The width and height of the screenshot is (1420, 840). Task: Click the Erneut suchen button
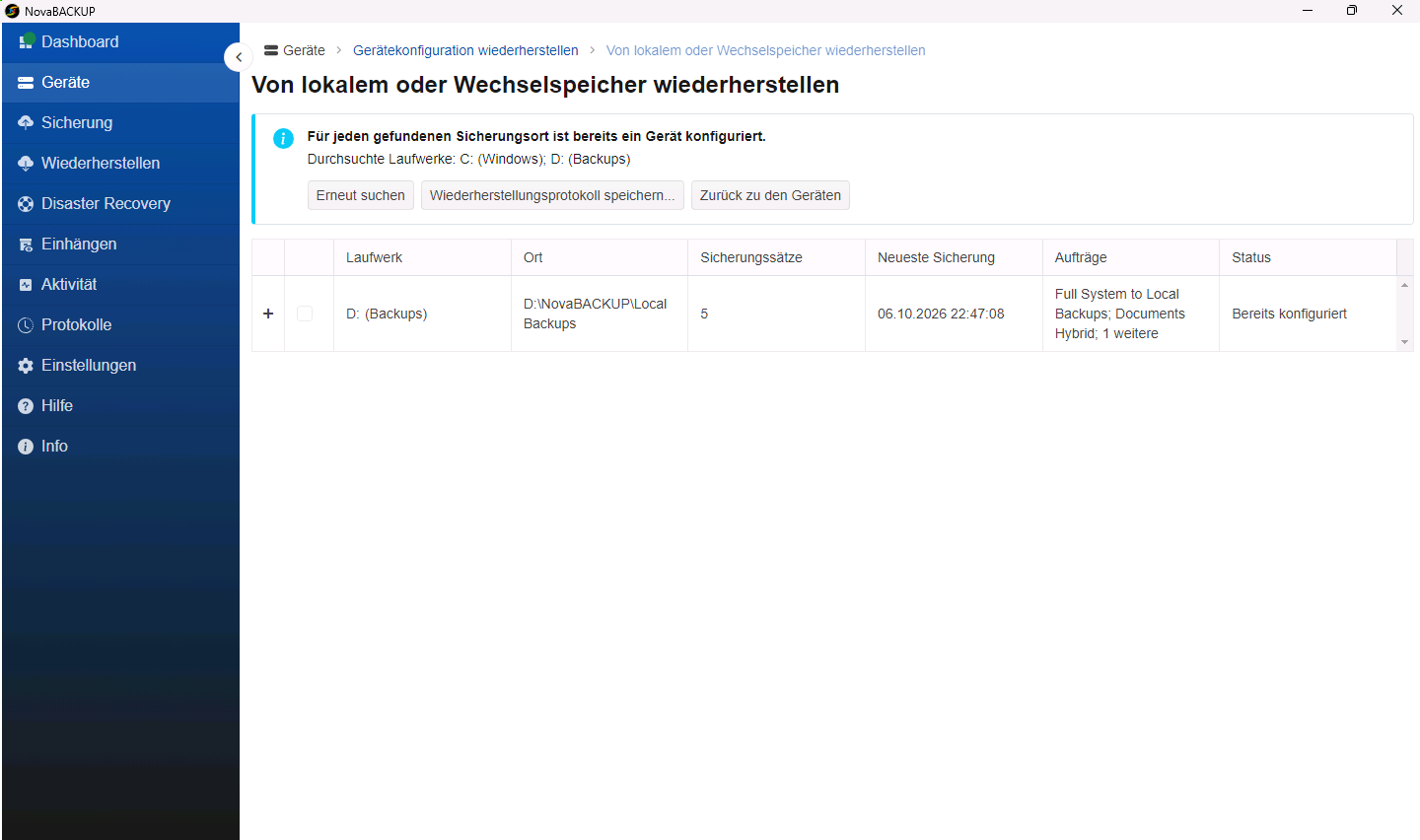[361, 195]
